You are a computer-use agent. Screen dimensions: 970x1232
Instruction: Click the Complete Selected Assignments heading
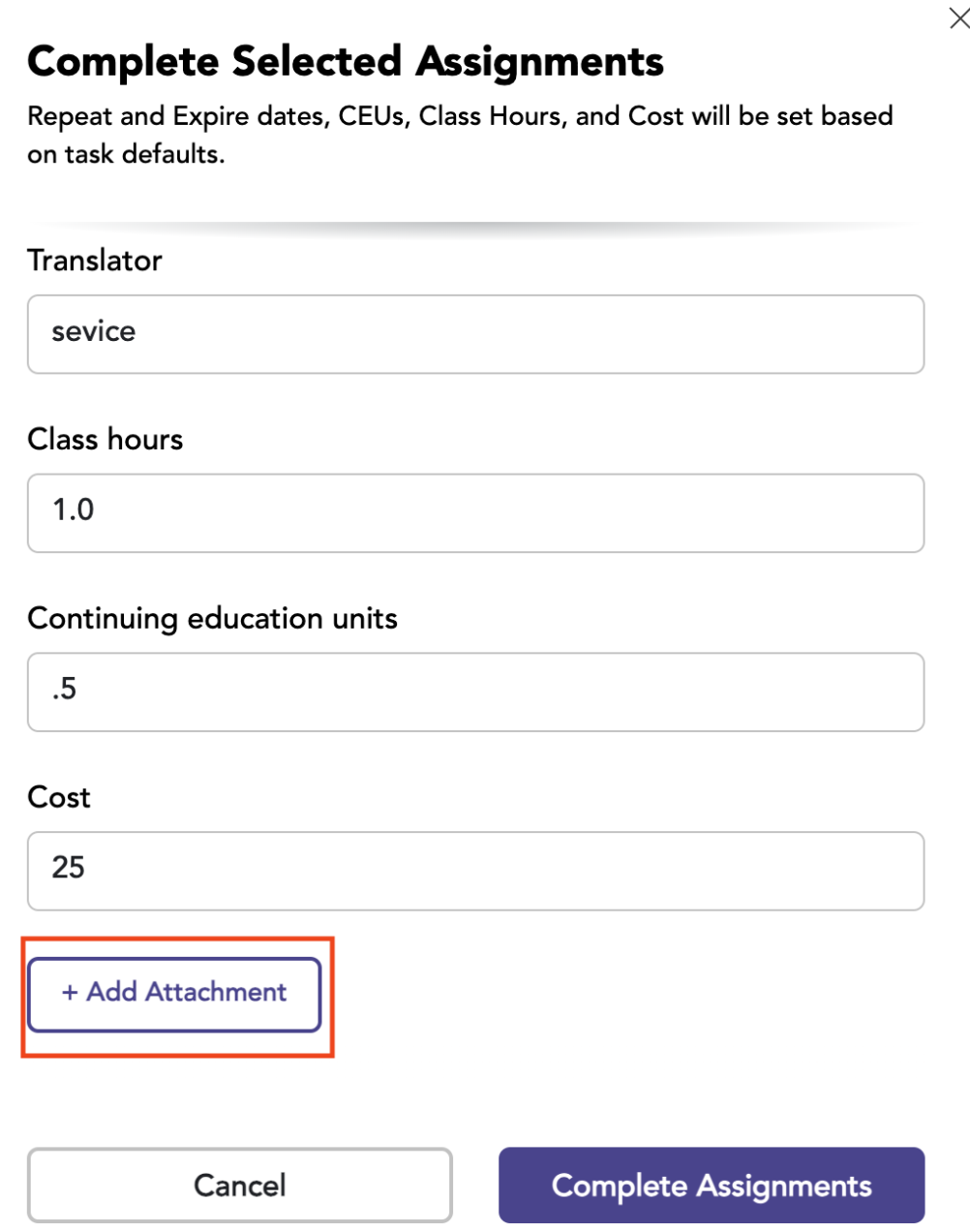click(346, 62)
